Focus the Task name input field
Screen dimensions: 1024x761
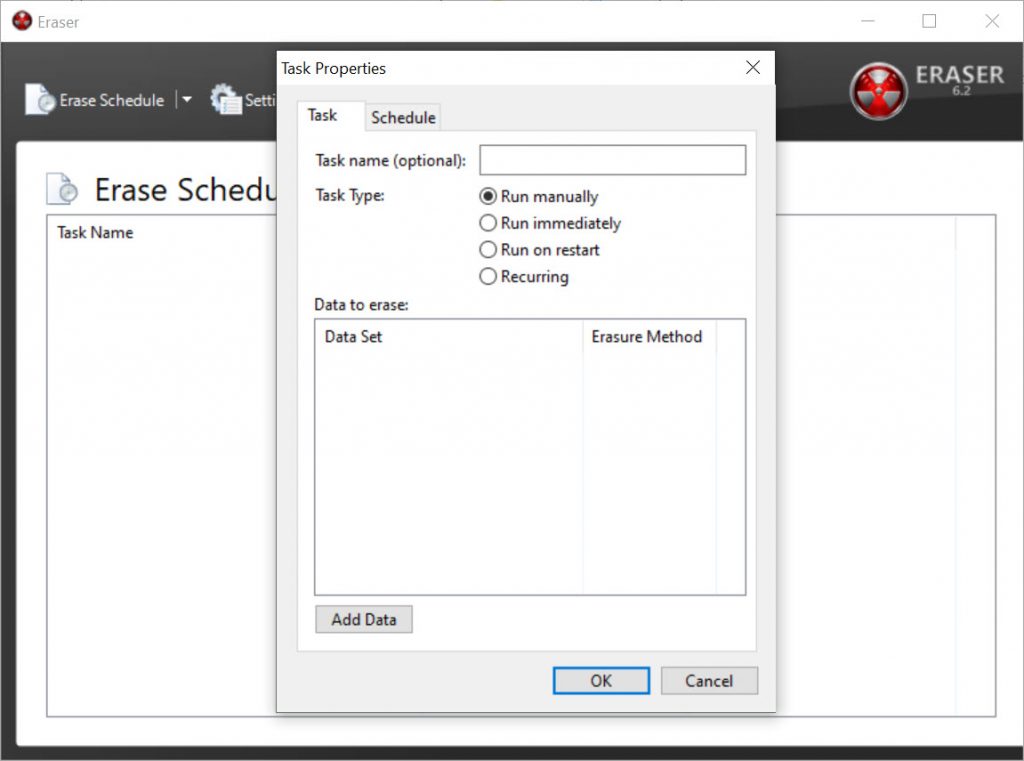click(613, 160)
